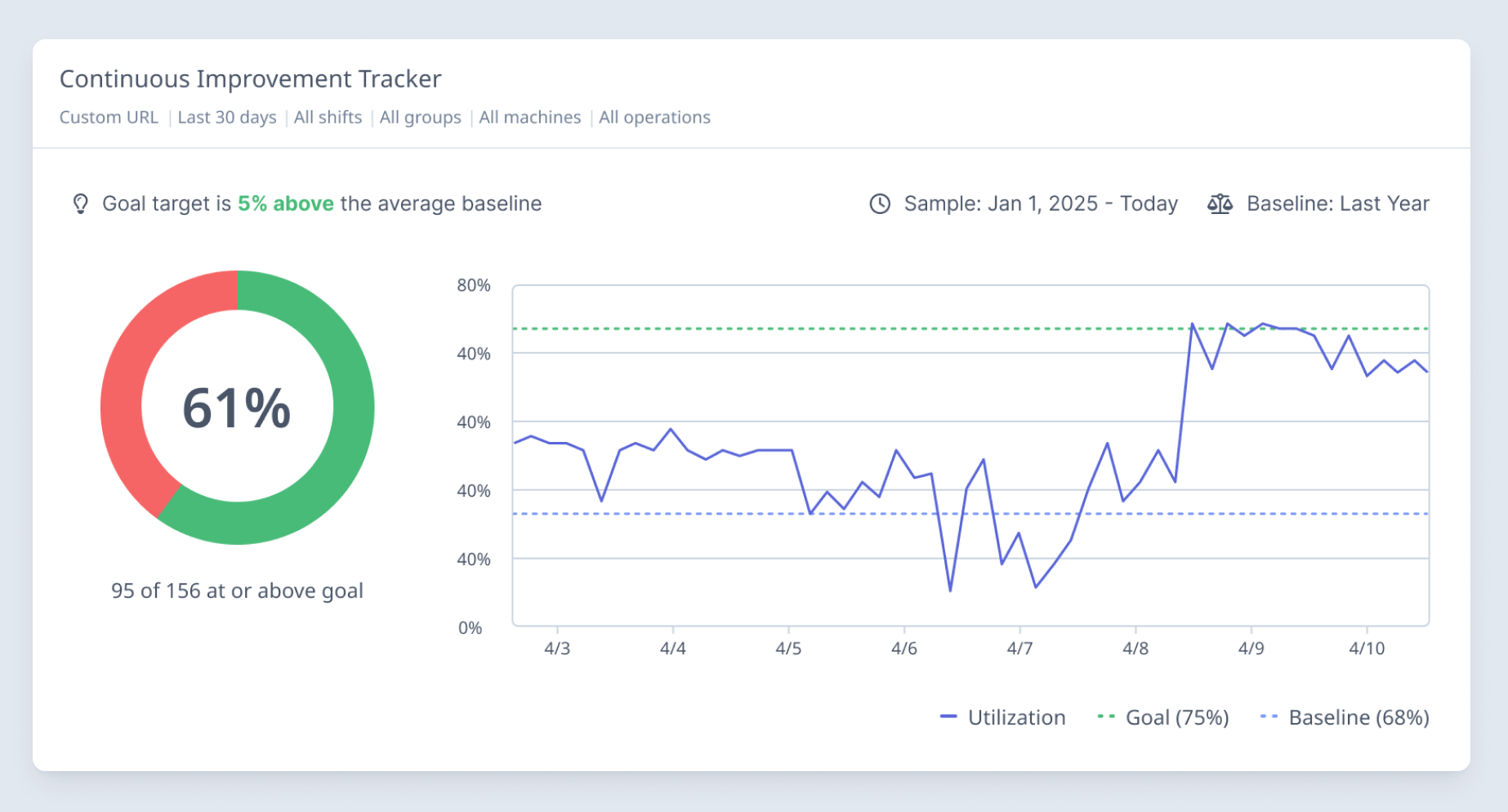The height and width of the screenshot is (812, 1508).
Task: Toggle the Utilization series visibility
Action: point(1016,716)
